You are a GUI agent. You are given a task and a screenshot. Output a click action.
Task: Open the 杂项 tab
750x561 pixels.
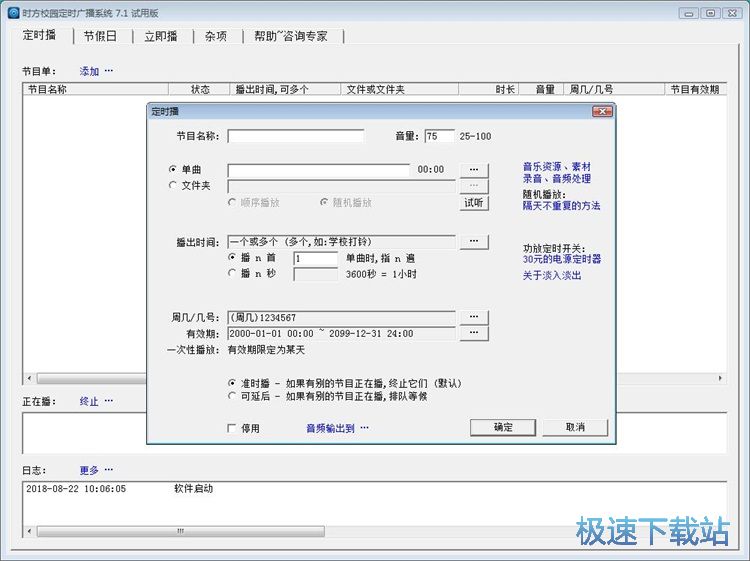[216, 36]
